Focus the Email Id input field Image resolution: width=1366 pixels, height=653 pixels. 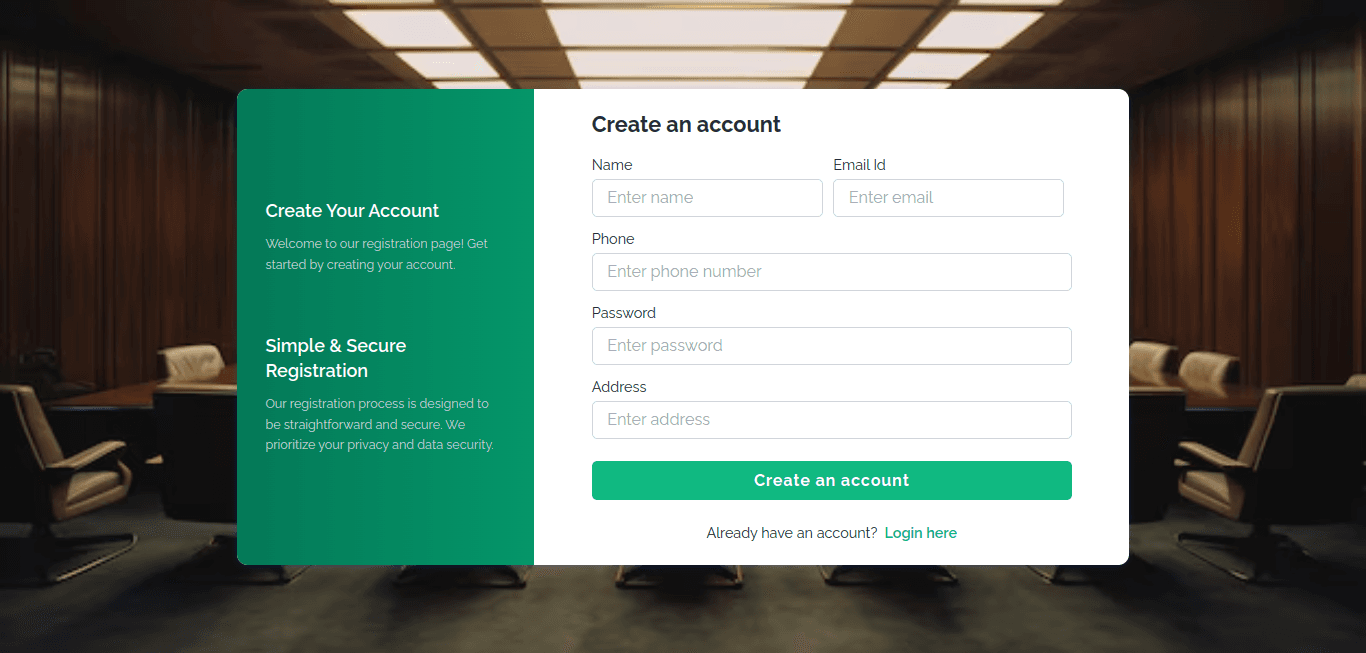[948, 198]
